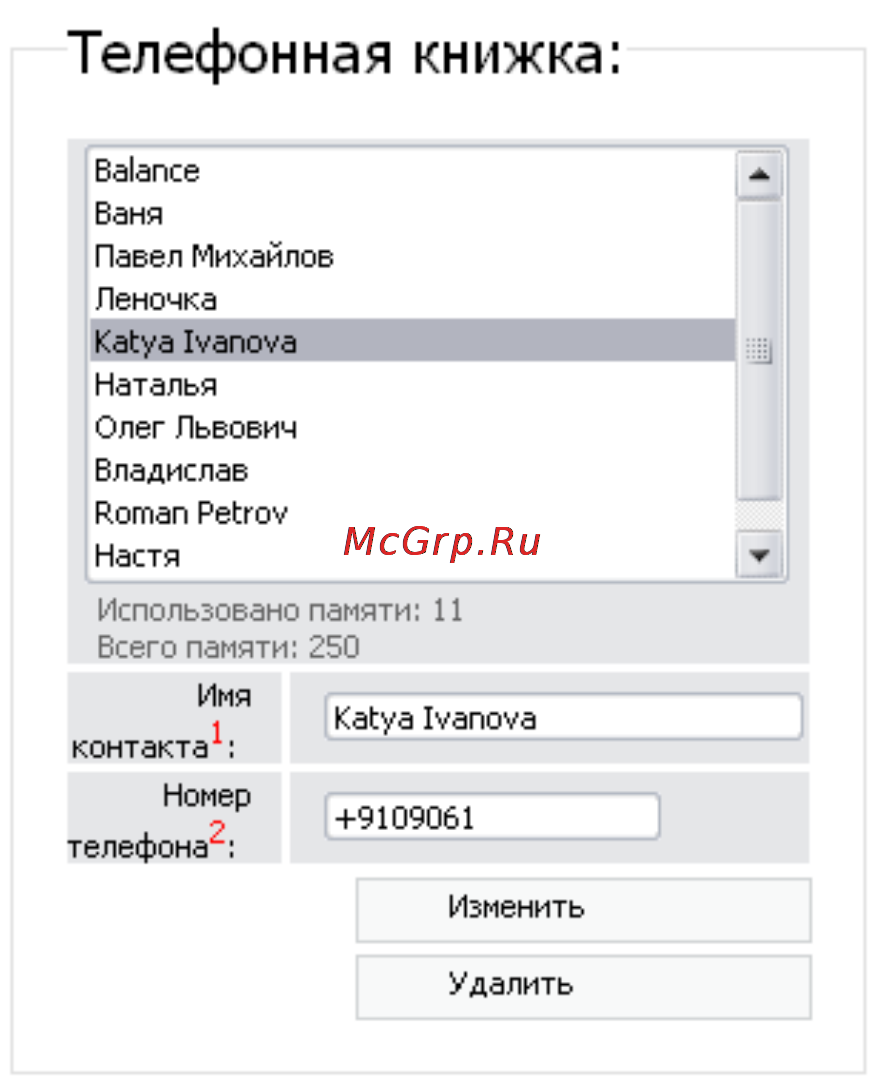Click the contact name input field
873x1081 pixels.
[563, 718]
